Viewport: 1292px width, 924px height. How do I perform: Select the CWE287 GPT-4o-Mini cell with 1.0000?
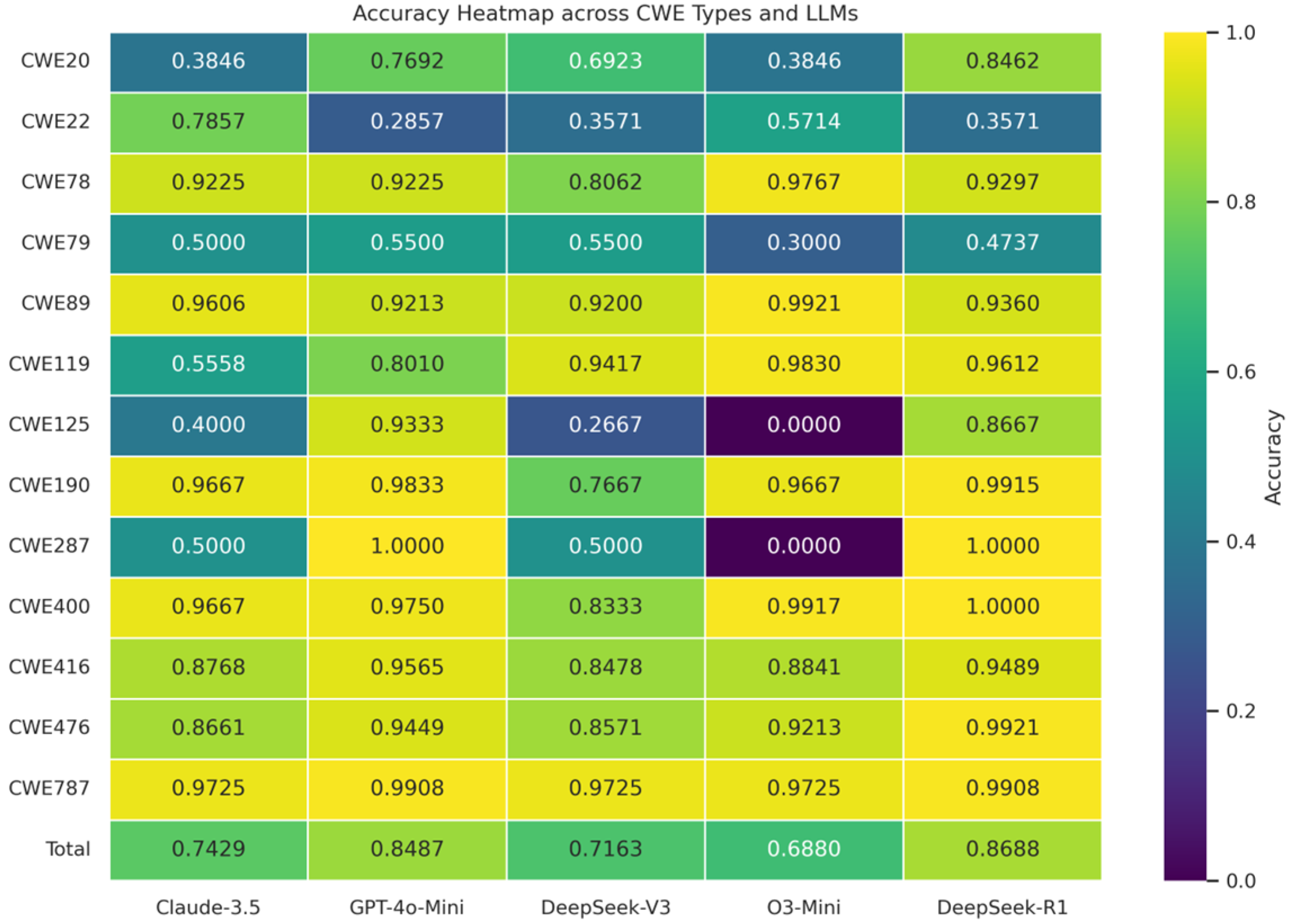(407, 547)
